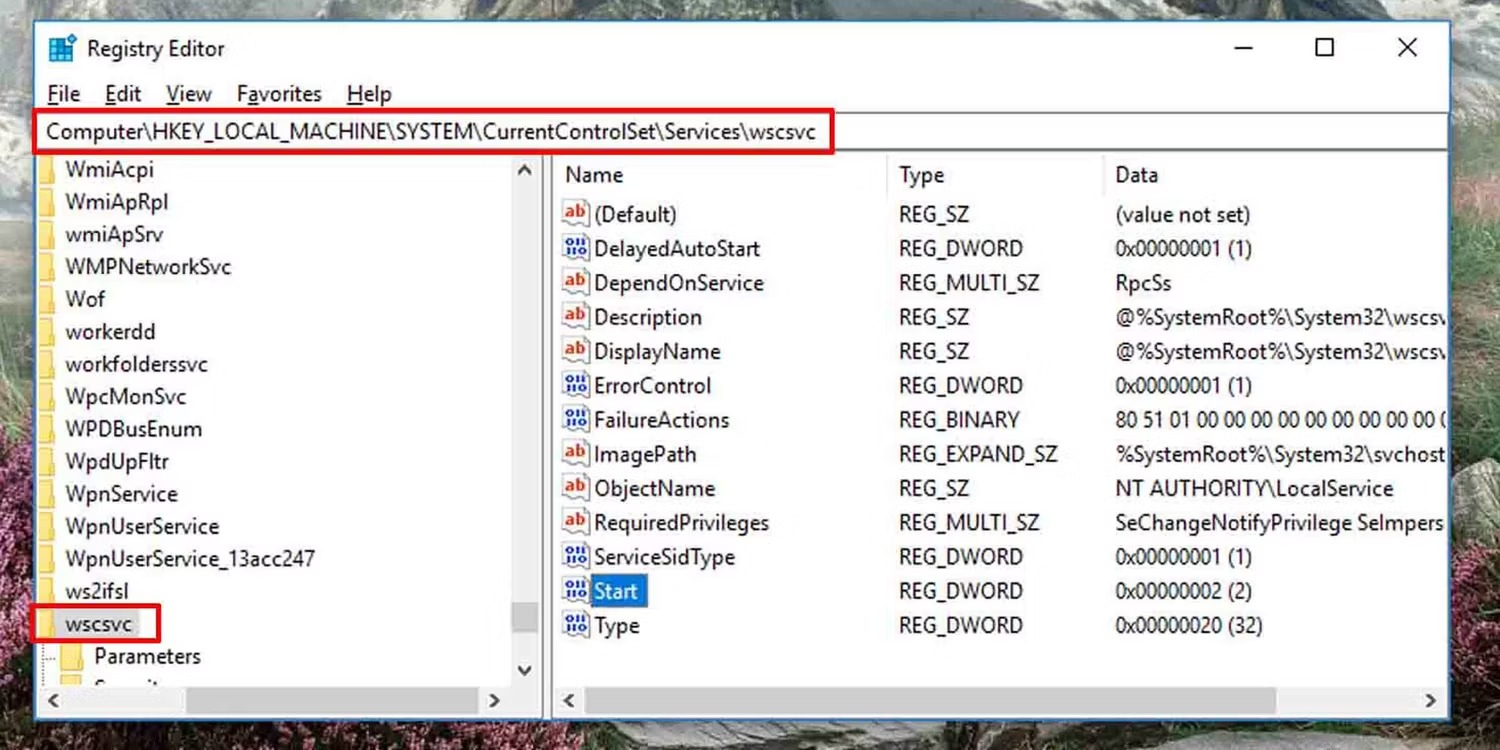Click the DisplayName string value icon
Image resolution: width=1500 pixels, height=750 pixels.
pos(576,351)
